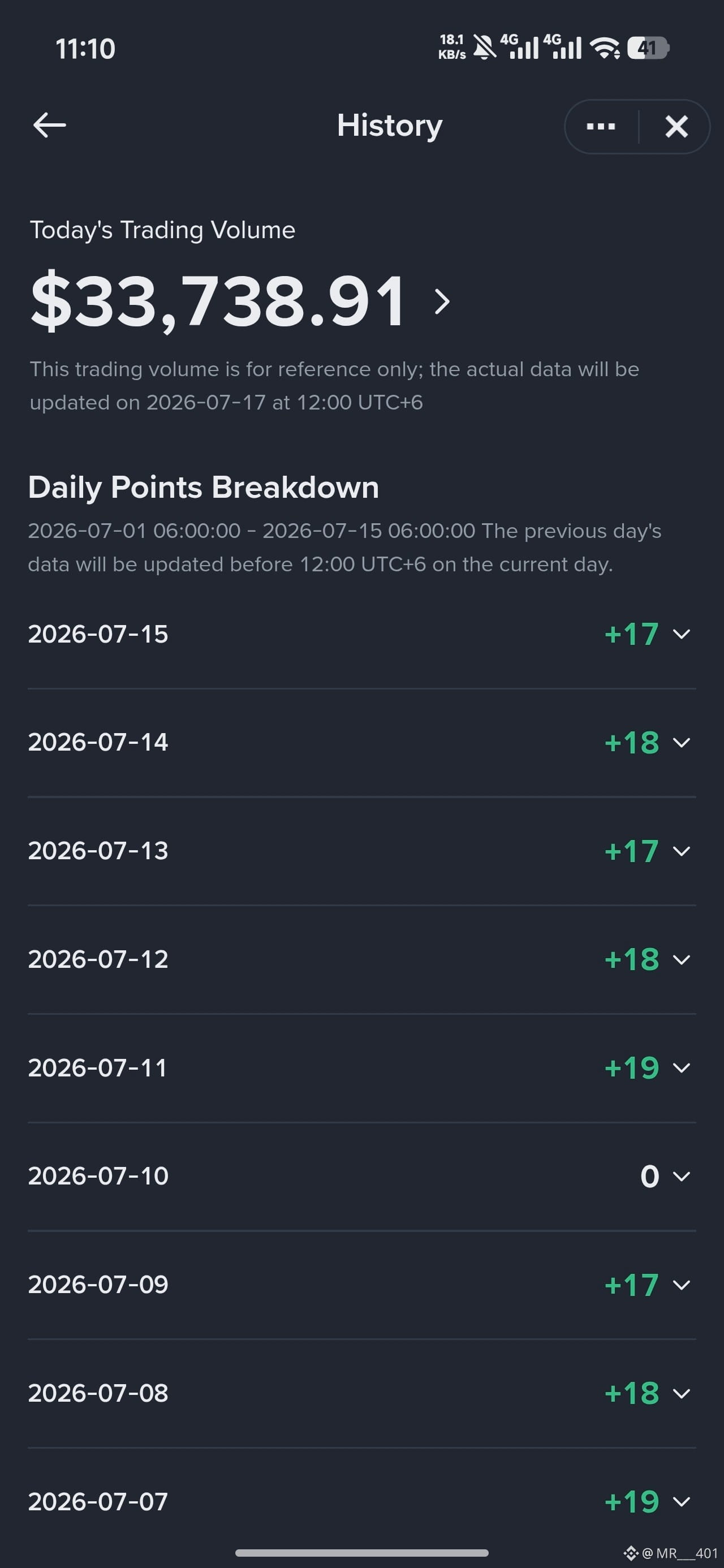
Task: Expand the 2026-07-13 points chevron
Action: 682,851
